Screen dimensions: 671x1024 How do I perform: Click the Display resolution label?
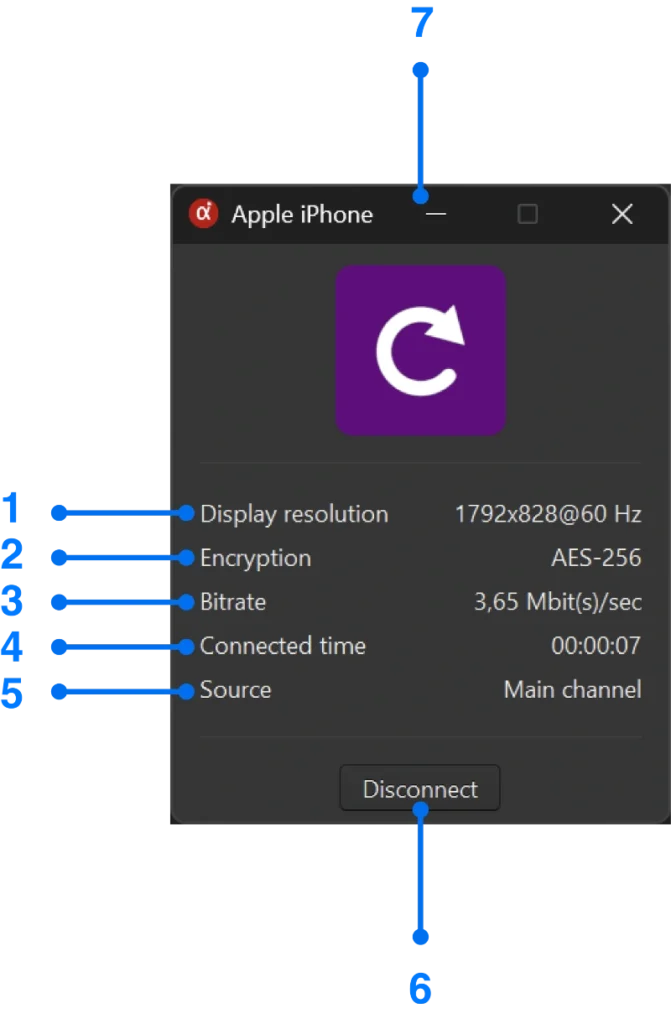coord(294,514)
